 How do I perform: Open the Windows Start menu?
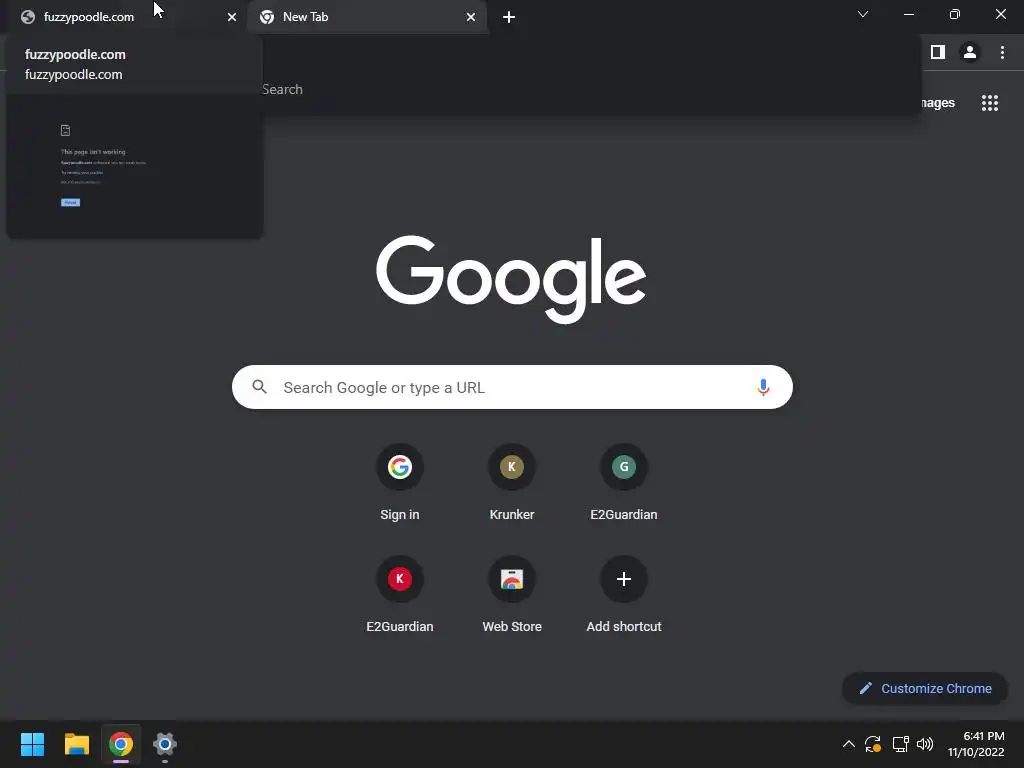pyautogui.click(x=32, y=744)
